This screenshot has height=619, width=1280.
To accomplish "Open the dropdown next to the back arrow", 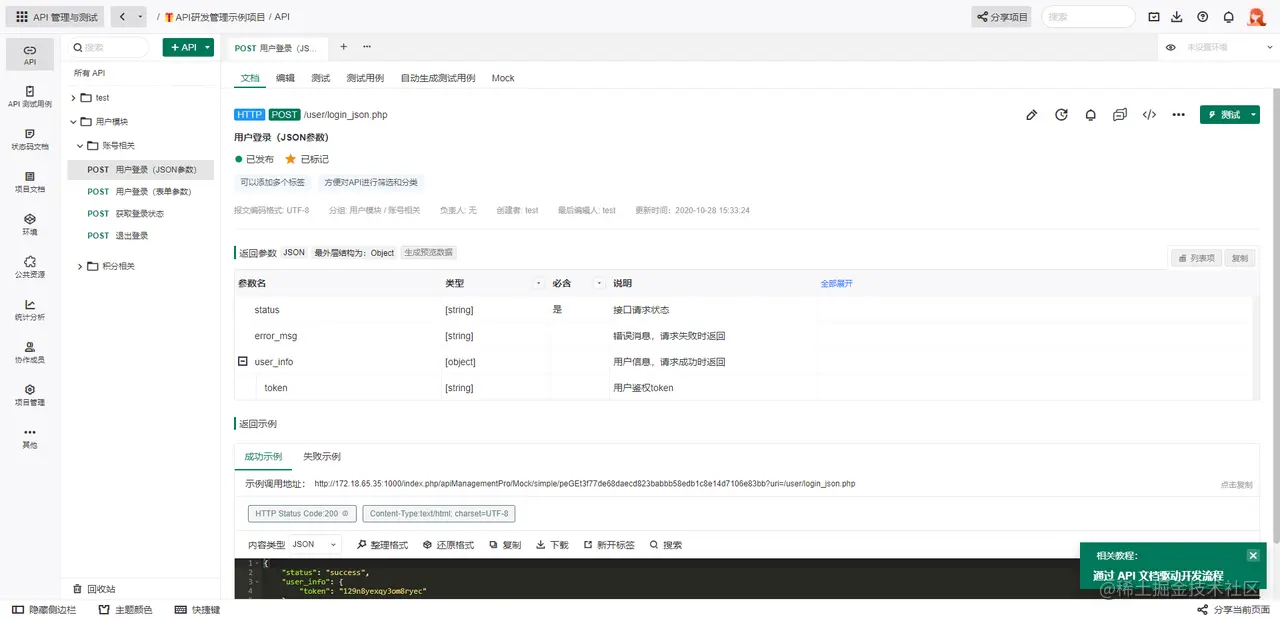I will pos(140,17).
